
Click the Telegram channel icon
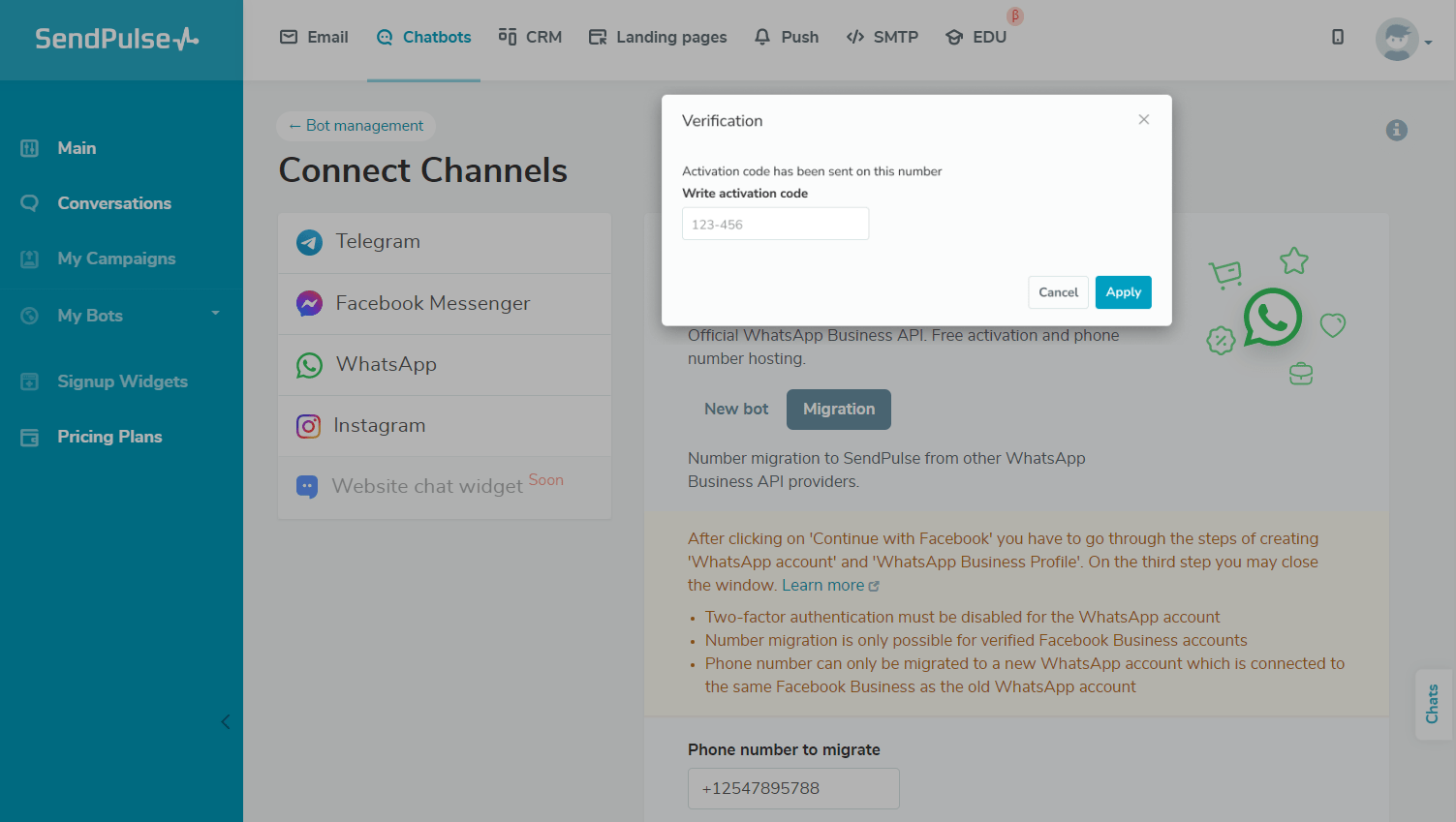(x=309, y=242)
